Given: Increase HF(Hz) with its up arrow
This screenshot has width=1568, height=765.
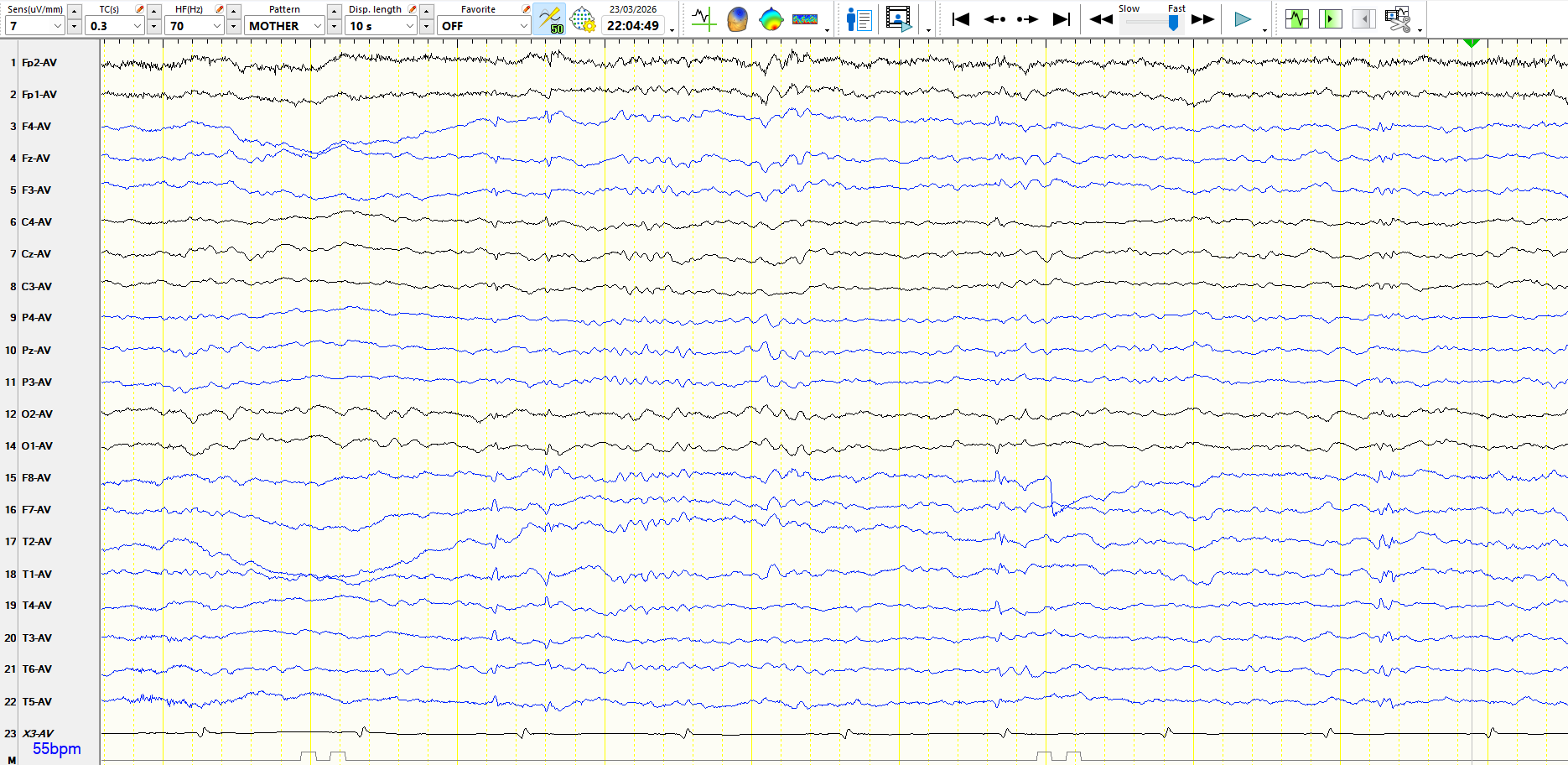Looking at the screenshot, I should (233, 11).
